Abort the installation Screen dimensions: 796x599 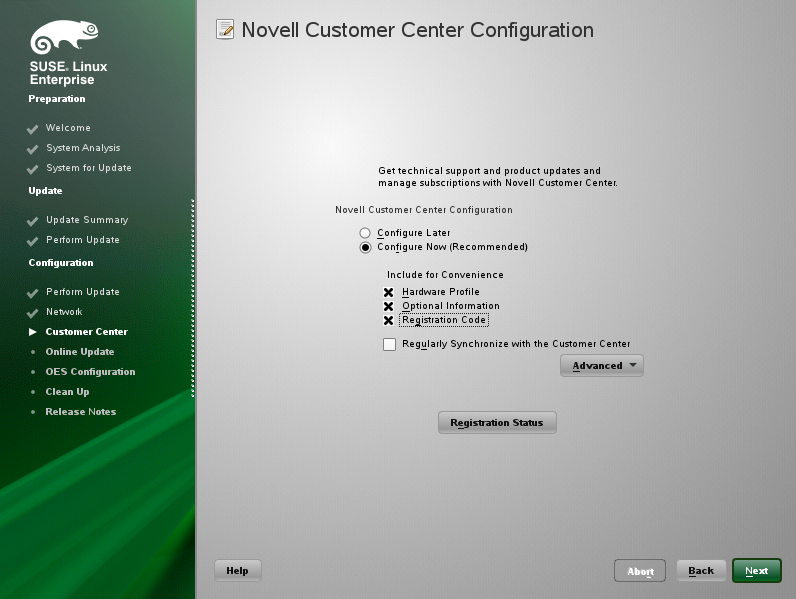[x=640, y=571]
